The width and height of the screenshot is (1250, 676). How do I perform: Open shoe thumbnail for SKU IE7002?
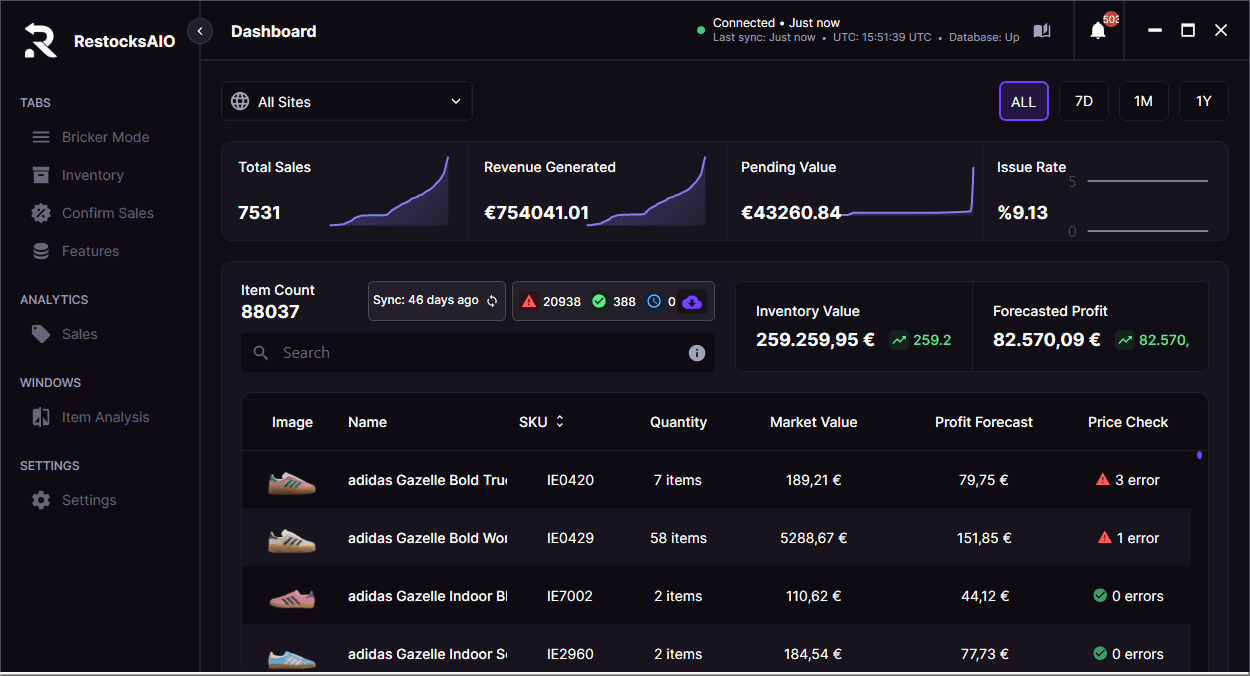292,597
